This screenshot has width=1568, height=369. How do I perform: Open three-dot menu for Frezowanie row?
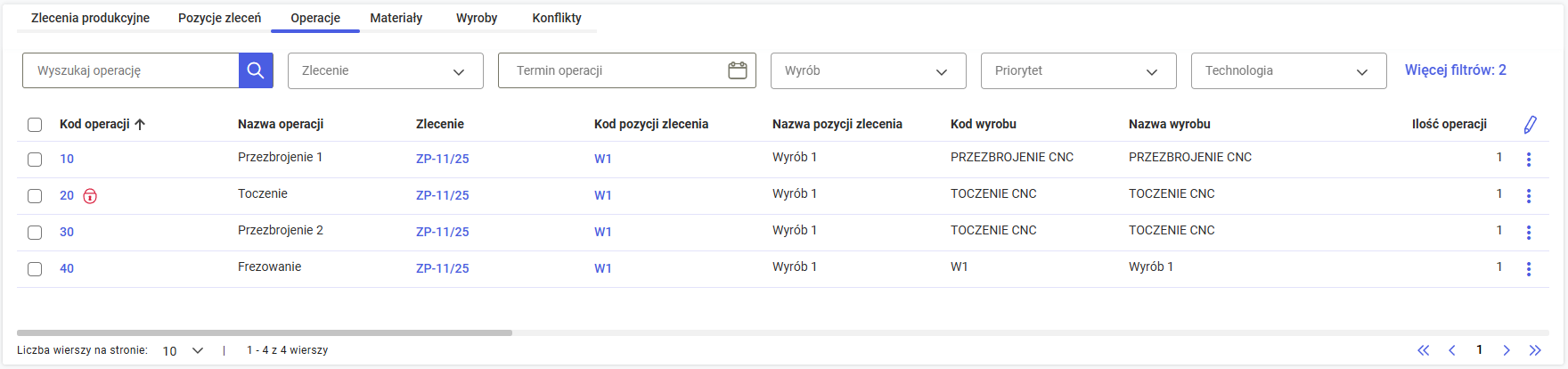[1528, 268]
